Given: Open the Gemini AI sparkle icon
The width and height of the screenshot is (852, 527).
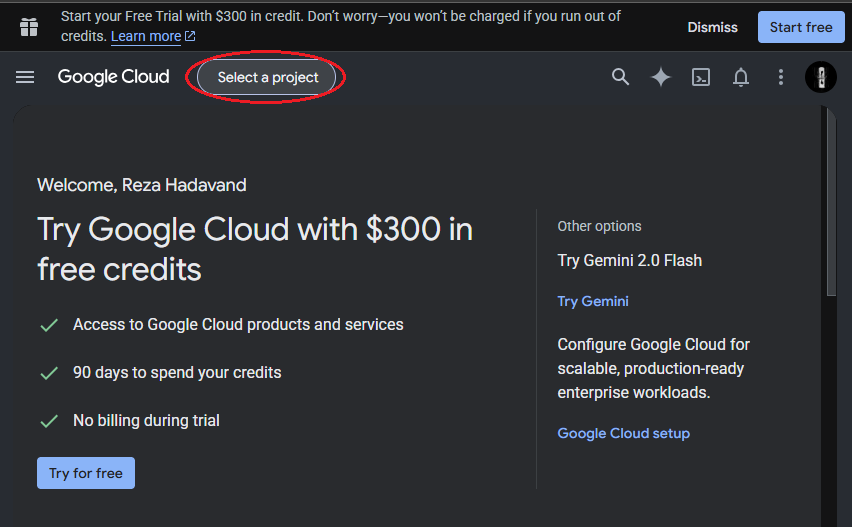Looking at the screenshot, I should (661, 77).
